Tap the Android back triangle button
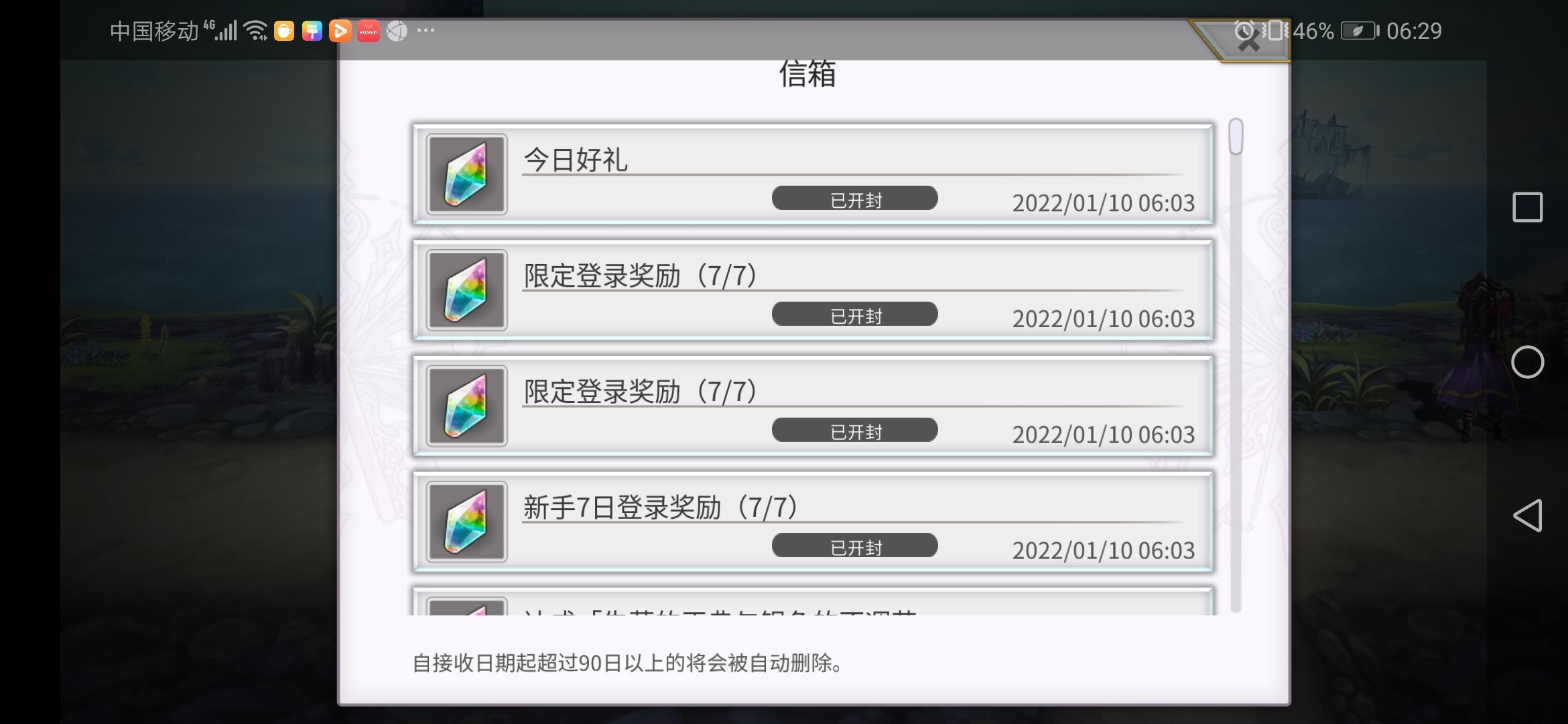This screenshot has height=724, width=1568. pyautogui.click(x=1527, y=516)
